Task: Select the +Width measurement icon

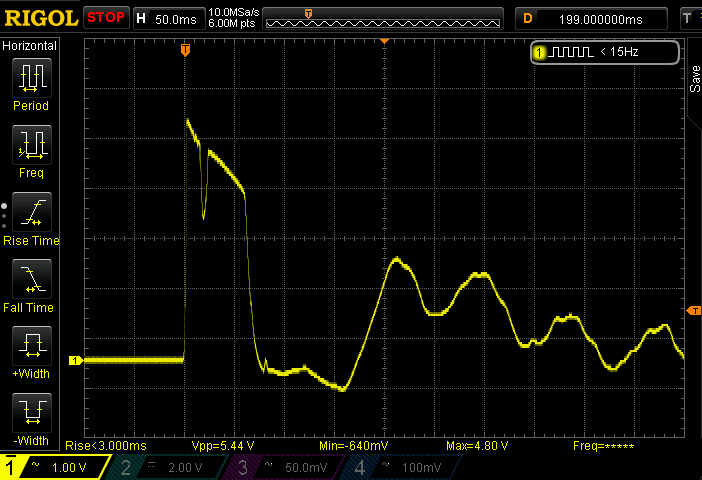Action: tap(31, 347)
